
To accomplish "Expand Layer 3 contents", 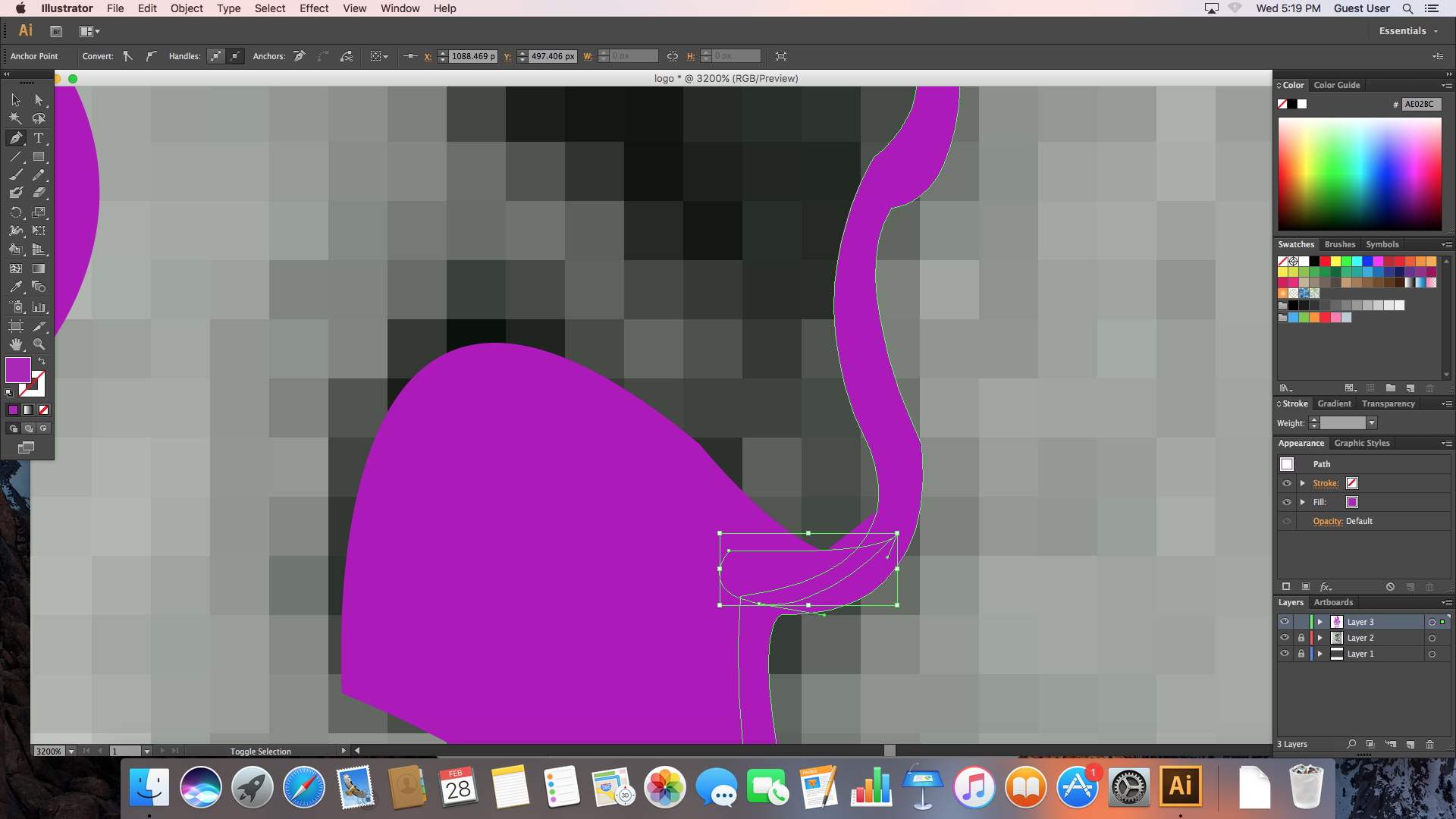I will click(1320, 622).
